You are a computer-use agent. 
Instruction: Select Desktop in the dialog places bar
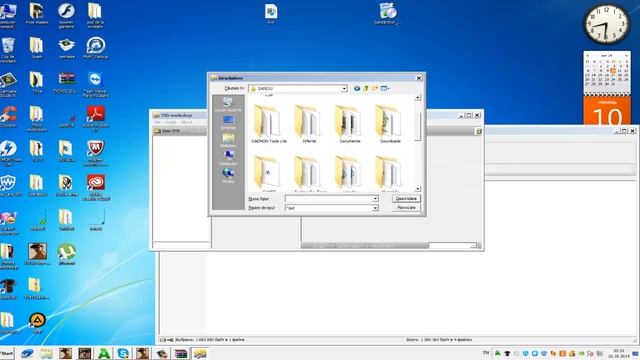[x=228, y=122]
